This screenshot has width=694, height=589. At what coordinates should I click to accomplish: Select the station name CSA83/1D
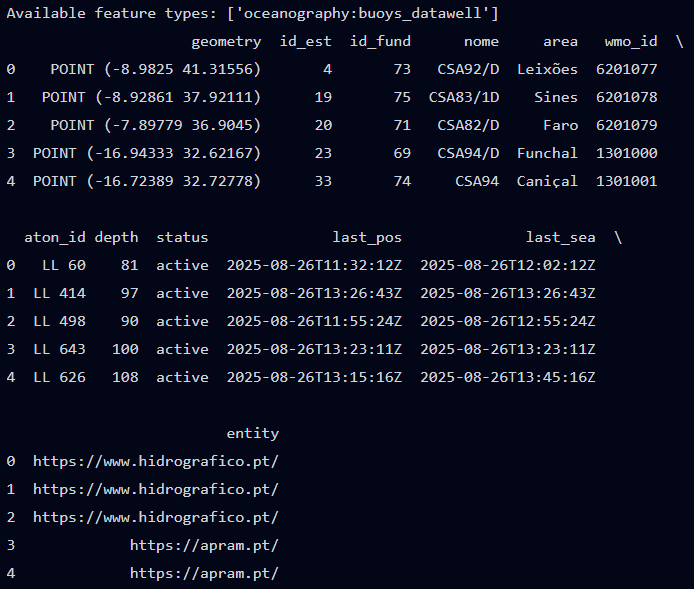(463, 97)
